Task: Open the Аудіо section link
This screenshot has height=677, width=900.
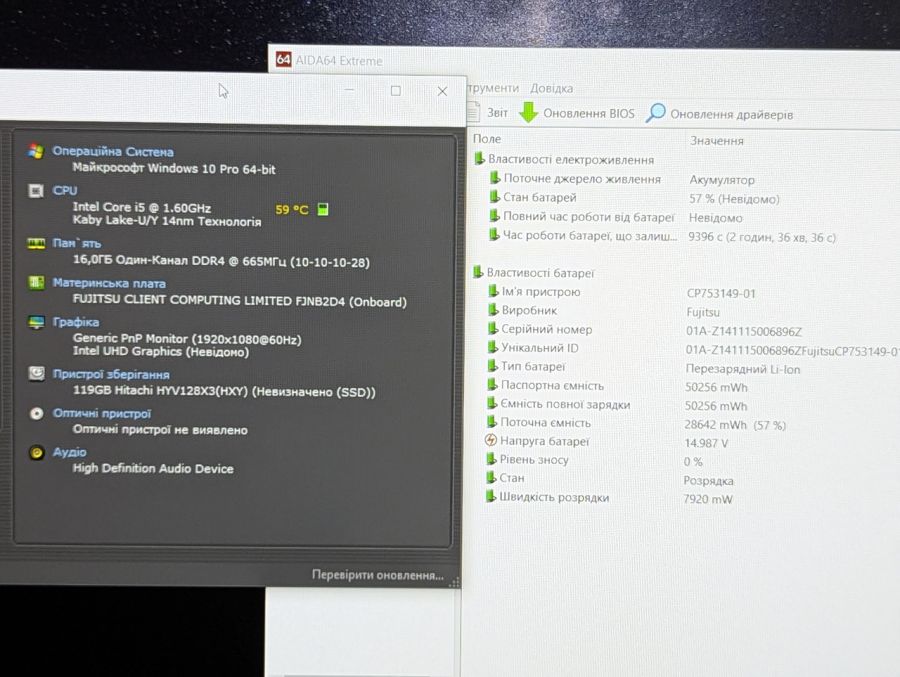Action: [x=69, y=452]
